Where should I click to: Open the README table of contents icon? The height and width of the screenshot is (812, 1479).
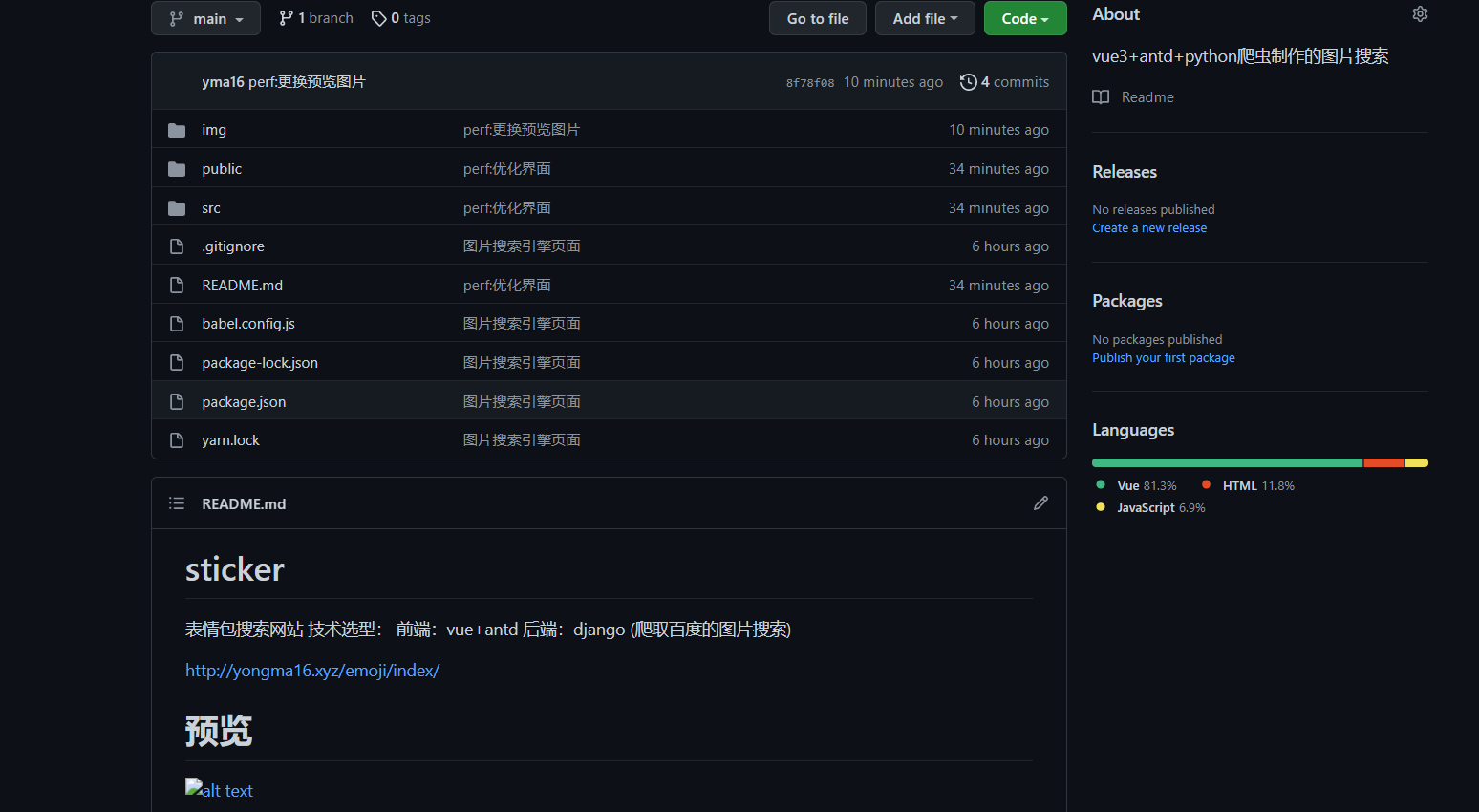tap(177, 503)
